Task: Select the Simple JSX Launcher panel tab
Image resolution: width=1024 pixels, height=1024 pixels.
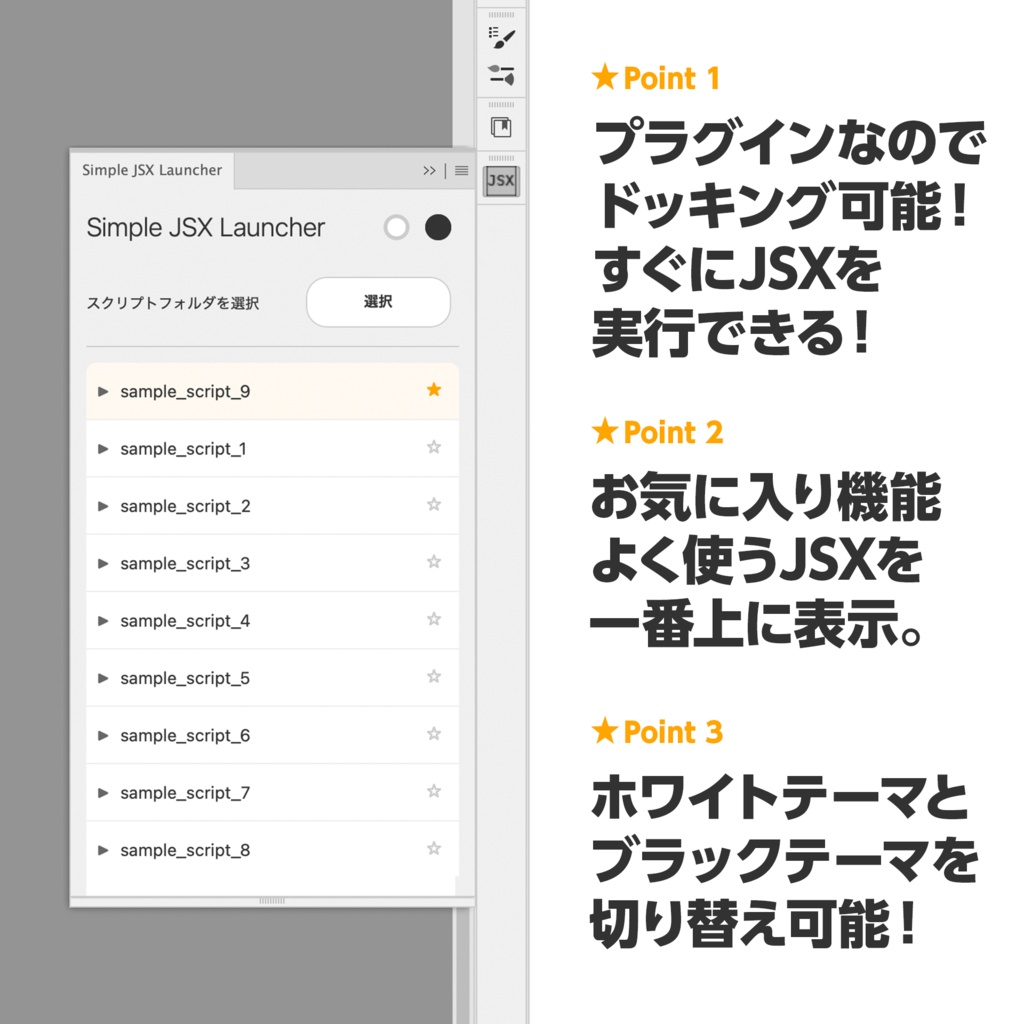Action: (x=150, y=170)
